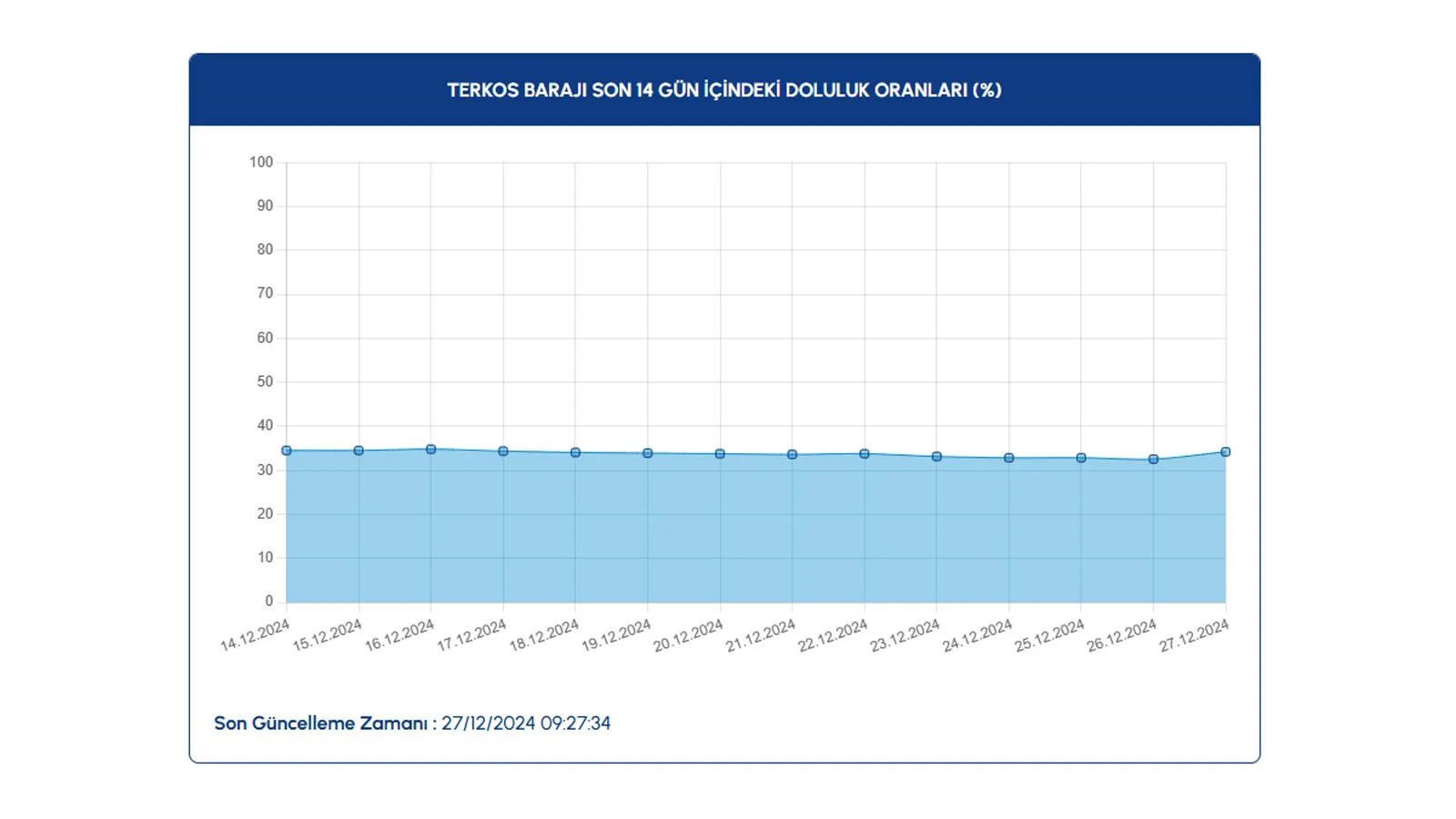Viewport: 1456px width, 819px height.
Task: Click the data point for 20.12.2024
Action: click(x=720, y=453)
